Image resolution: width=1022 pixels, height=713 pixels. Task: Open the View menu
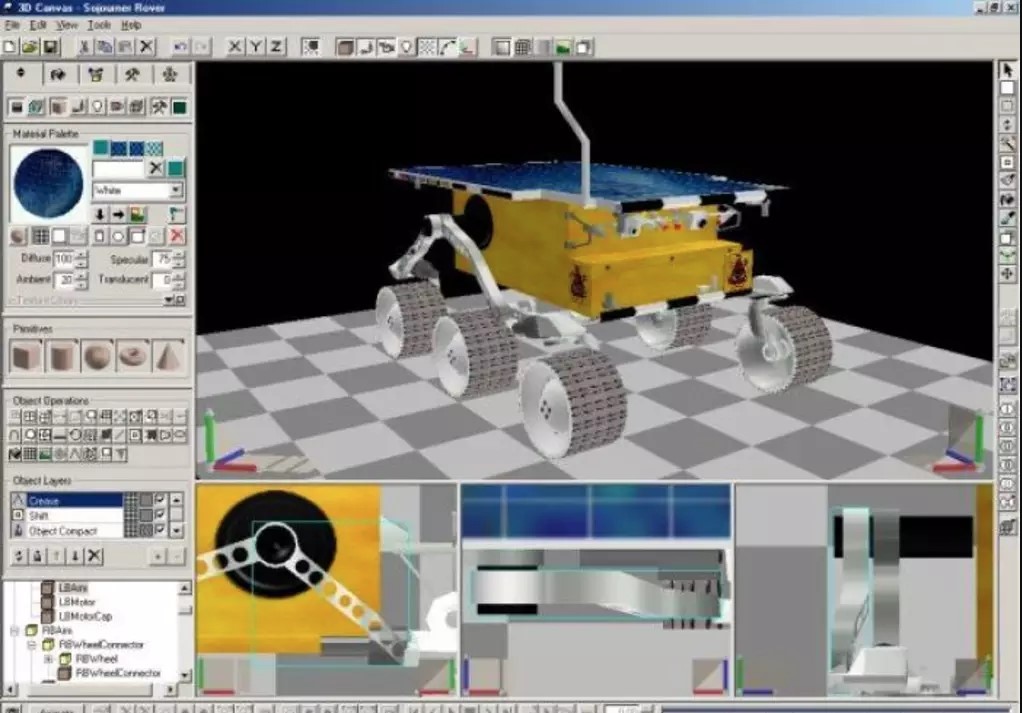click(67, 24)
